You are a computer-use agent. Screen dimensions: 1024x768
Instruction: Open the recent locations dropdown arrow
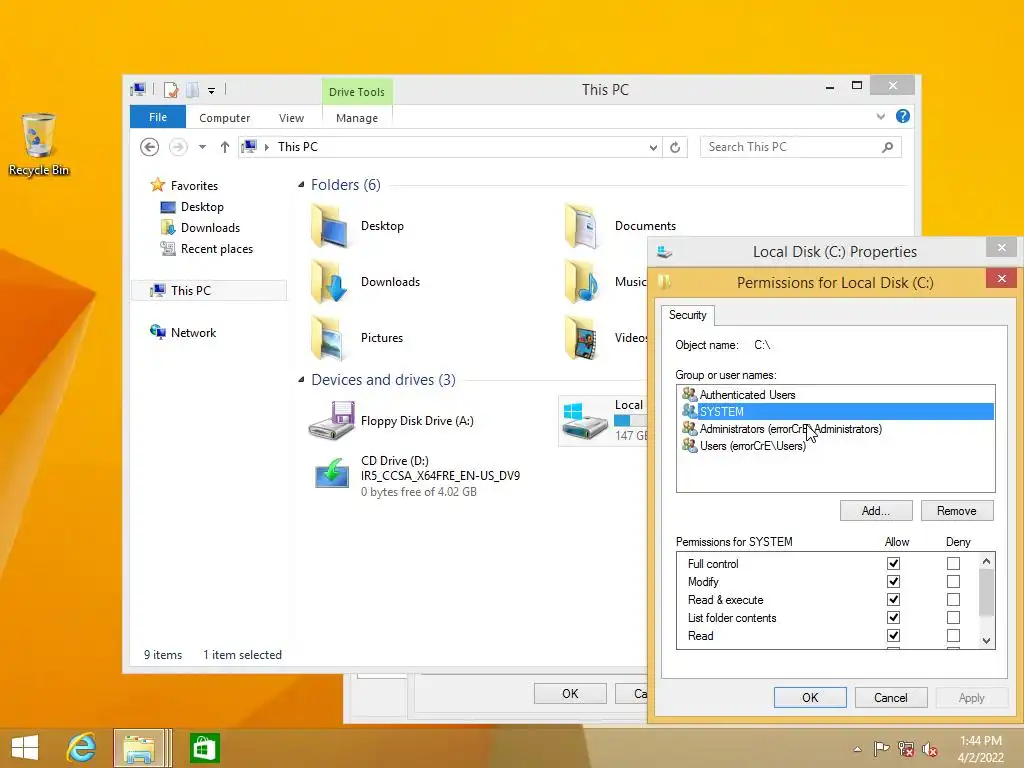pos(202,147)
